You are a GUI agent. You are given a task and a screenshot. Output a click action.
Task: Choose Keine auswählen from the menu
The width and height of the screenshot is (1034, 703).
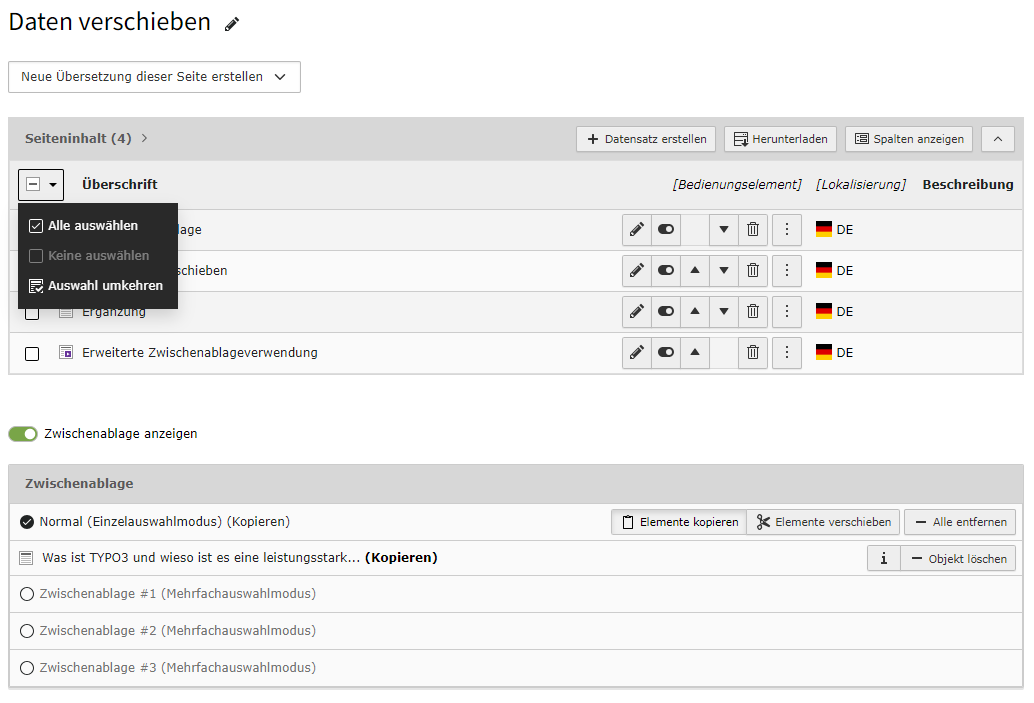tap(98, 255)
